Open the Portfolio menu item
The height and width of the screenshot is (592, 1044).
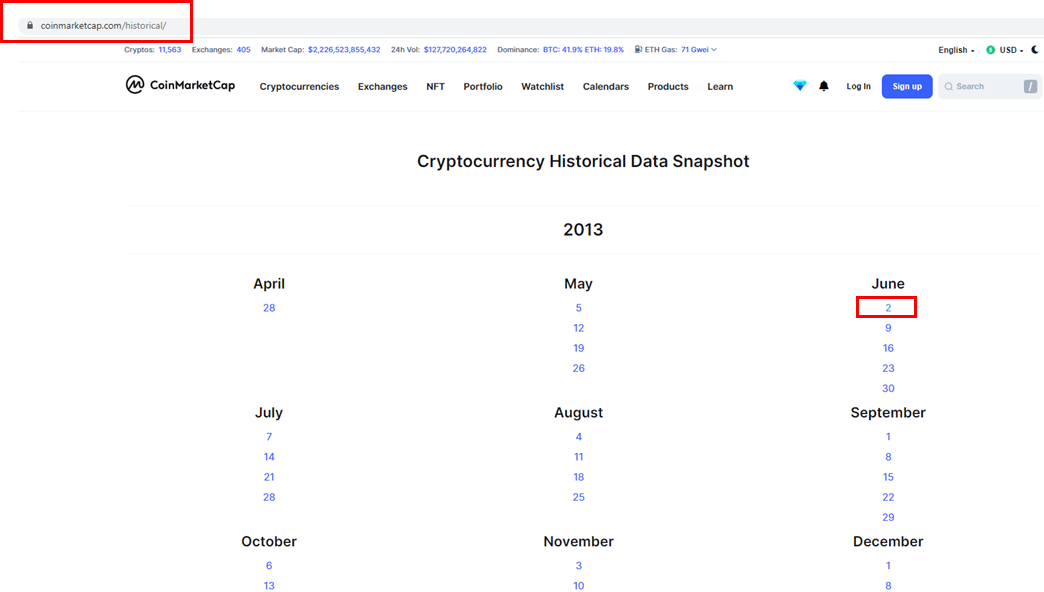pyautogui.click(x=483, y=86)
